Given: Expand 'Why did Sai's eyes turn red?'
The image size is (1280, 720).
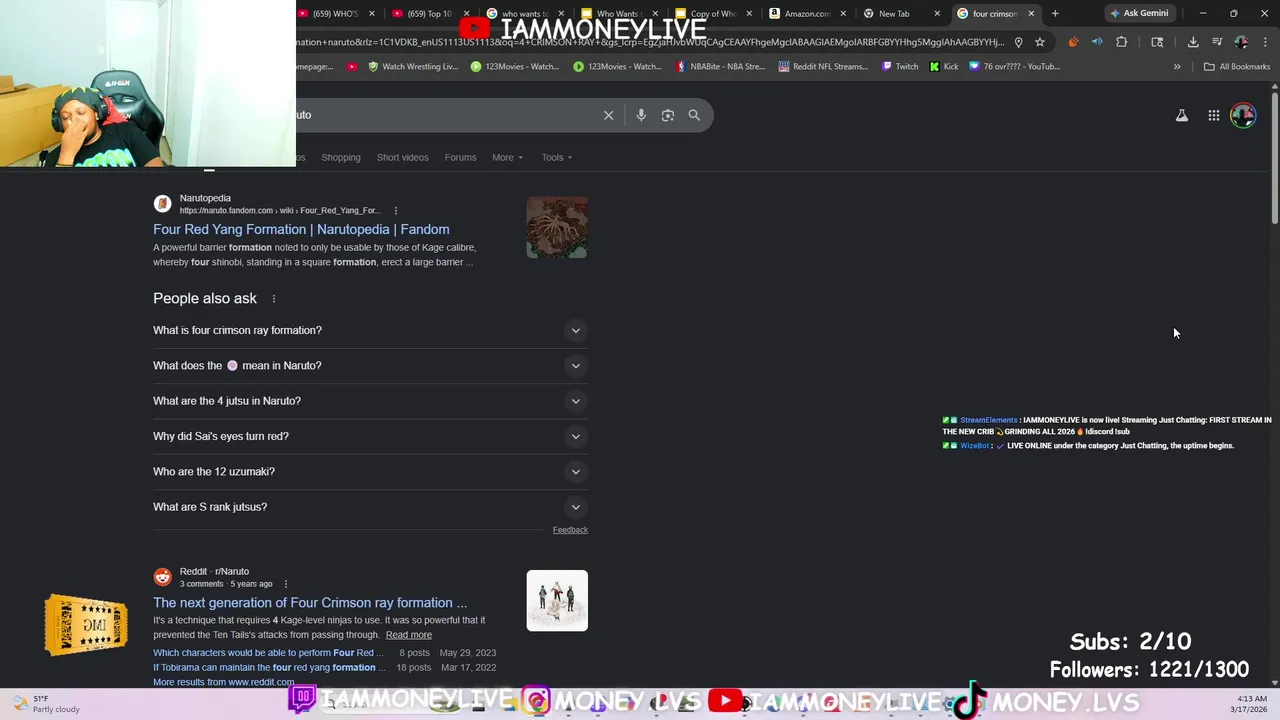Looking at the screenshot, I should click(x=370, y=436).
